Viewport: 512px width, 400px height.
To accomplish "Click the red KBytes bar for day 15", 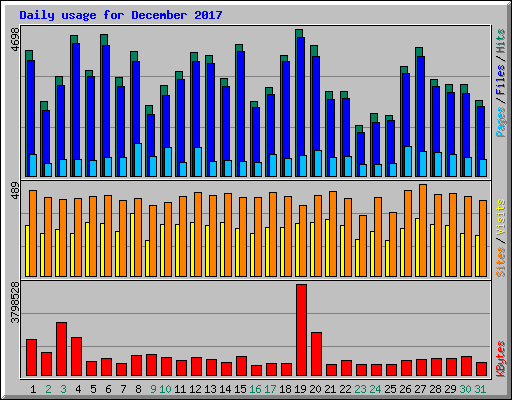I will point(241,366).
